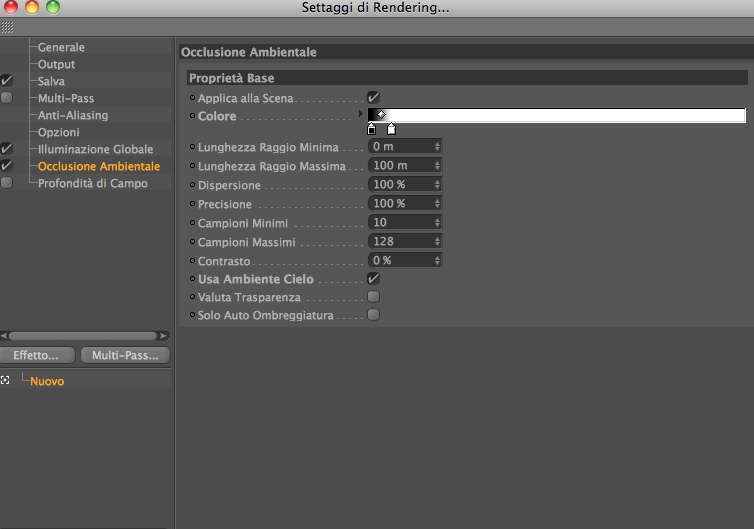Screen dimensions: 754x529
Task: Click stepper arrows for Campioni Minimi
Action: click(437, 222)
